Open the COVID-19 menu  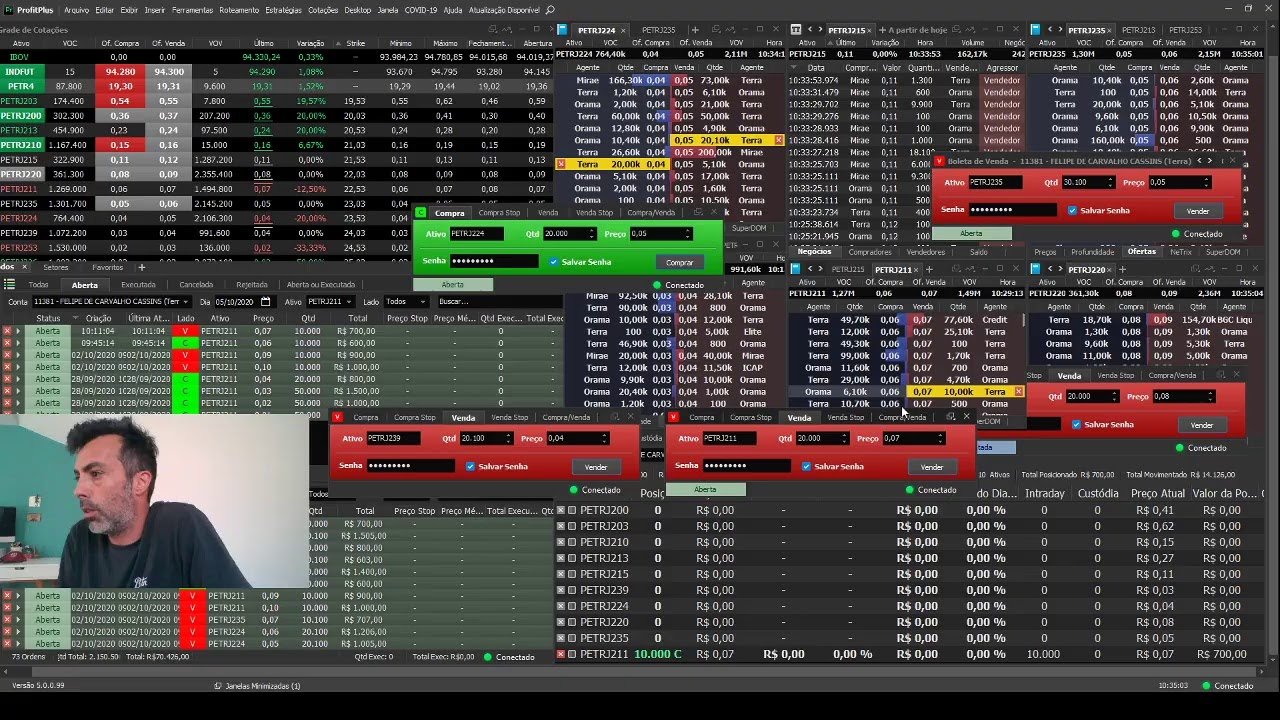420,10
